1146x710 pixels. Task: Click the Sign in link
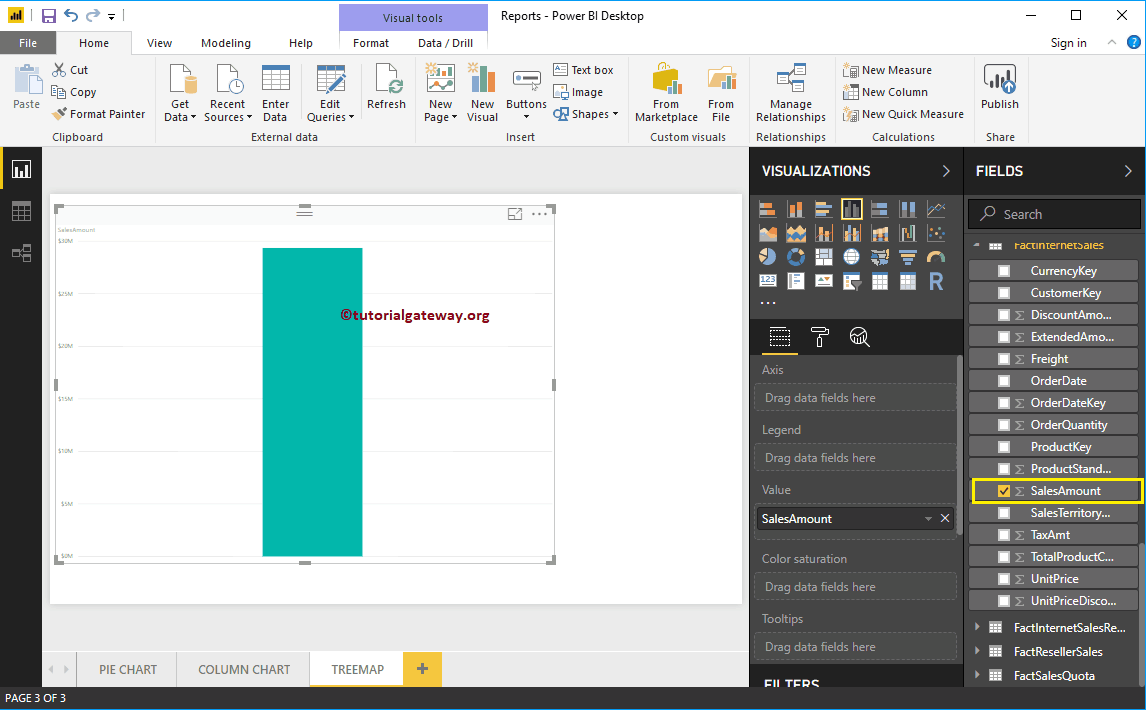click(1069, 43)
